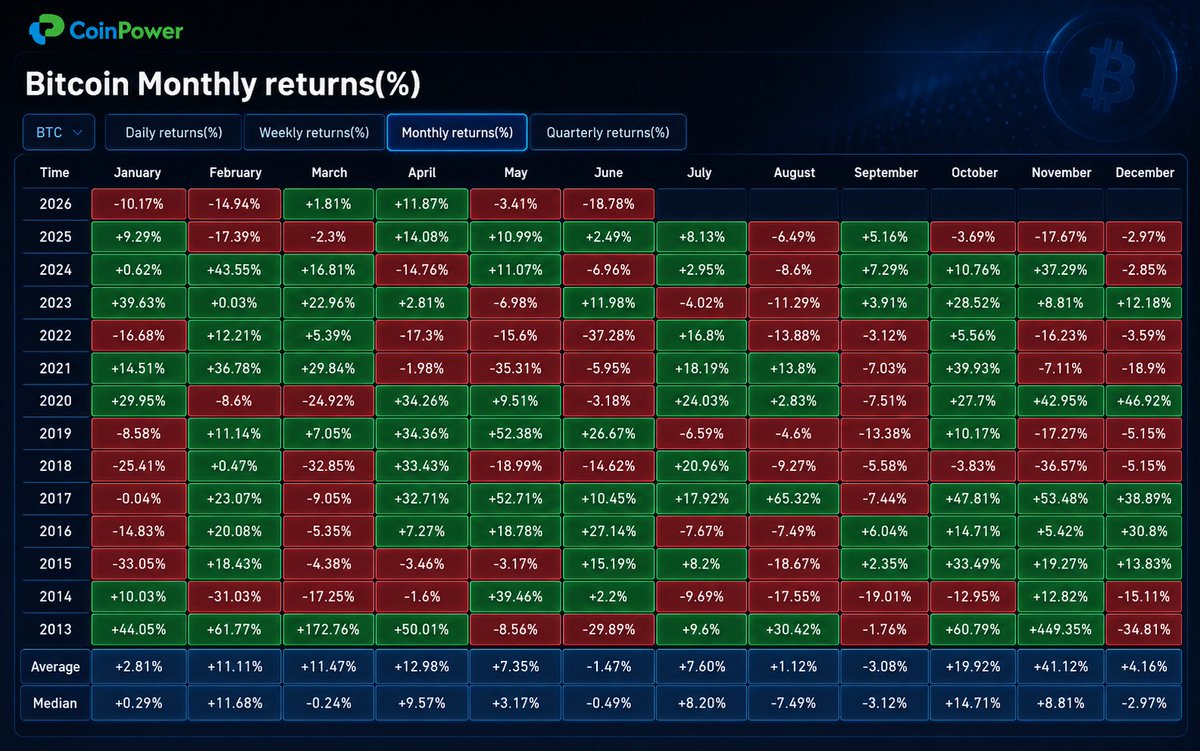Select the 2021 row label
The height and width of the screenshot is (751, 1200).
tap(55, 369)
